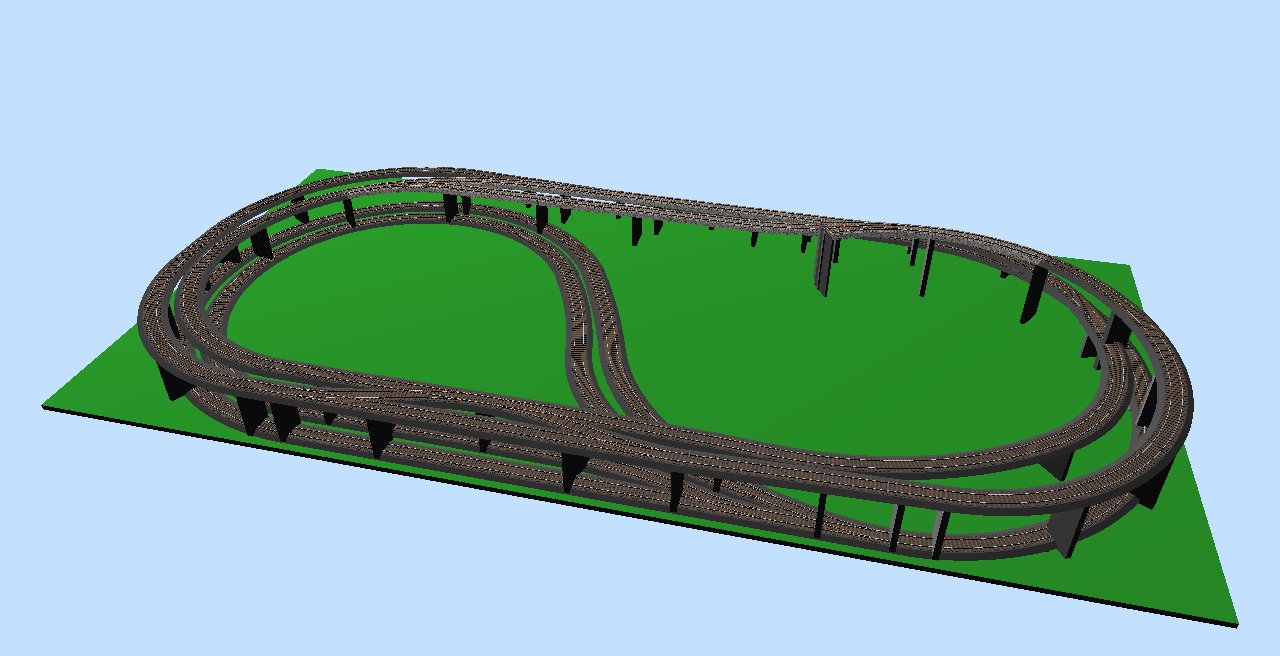Viewport: 1280px width, 656px height.
Task: Click the track junction at the front center
Action: 600,422
